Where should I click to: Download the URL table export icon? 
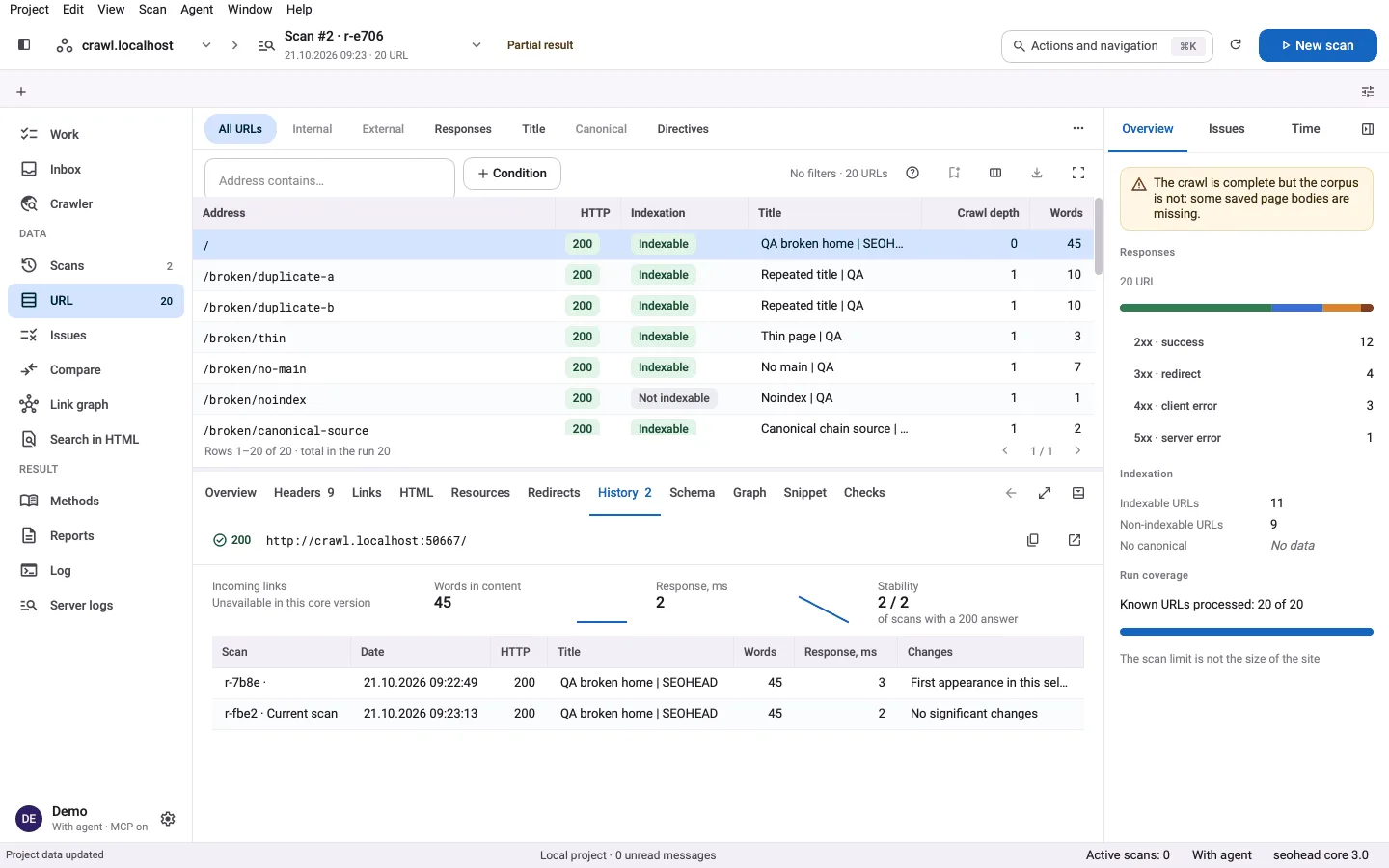pos(1037,174)
